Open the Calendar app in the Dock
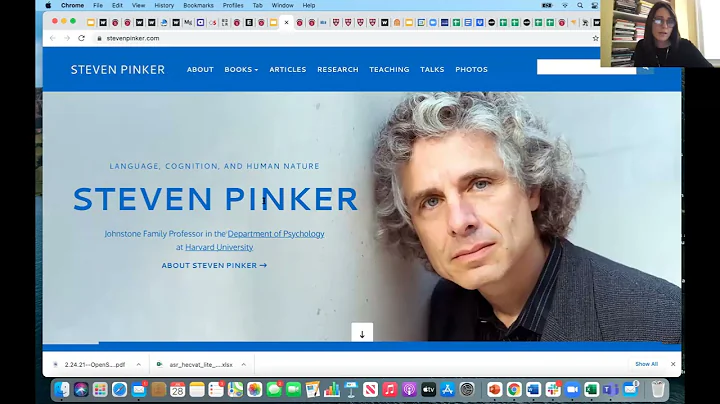Viewport: 720px width, 404px height. (x=177, y=389)
